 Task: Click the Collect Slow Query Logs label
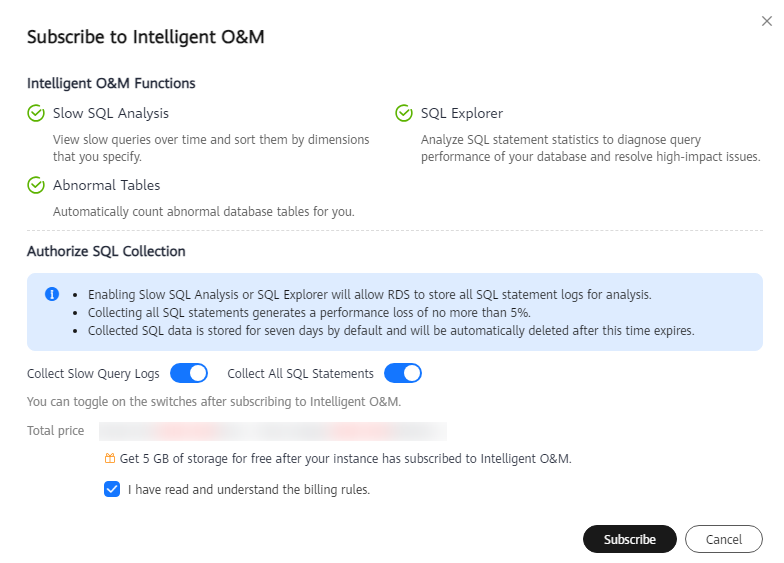(x=93, y=374)
